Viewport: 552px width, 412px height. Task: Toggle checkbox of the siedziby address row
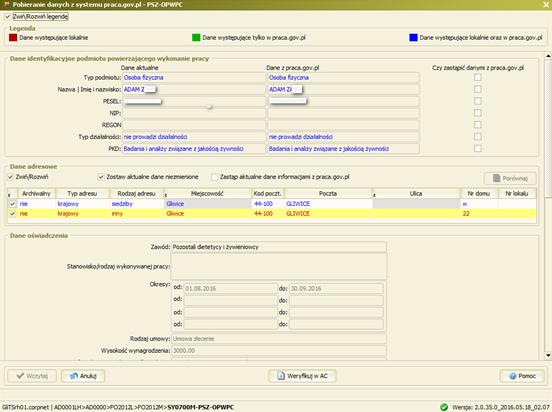pos(12,204)
